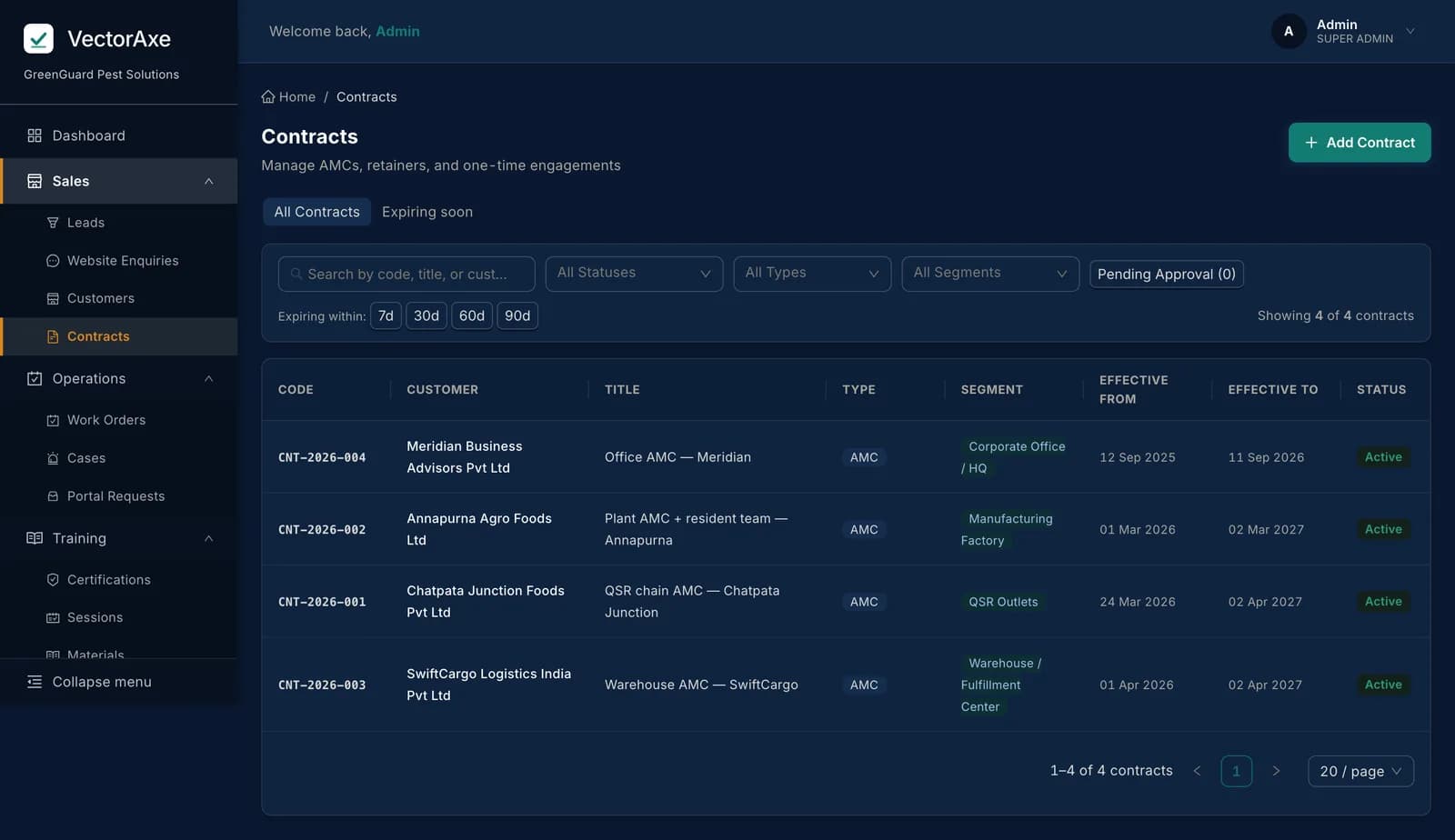Image resolution: width=1455 pixels, height=840 pixels.
Task: Click the contract search input field
Action: pyautogui.click(x=406, y=274)
